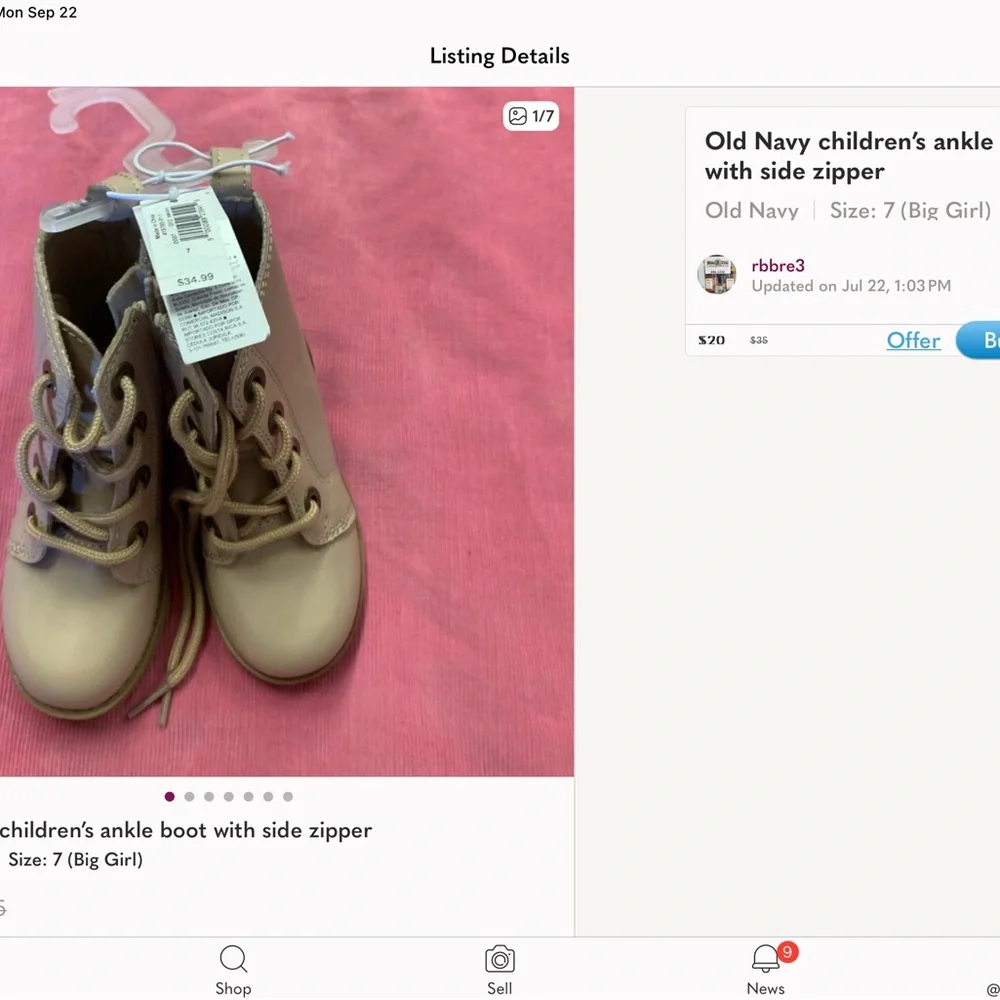1000x1000 pixels.
Task: Select the fifth photo pagination dot
Action: click(249, 797)
